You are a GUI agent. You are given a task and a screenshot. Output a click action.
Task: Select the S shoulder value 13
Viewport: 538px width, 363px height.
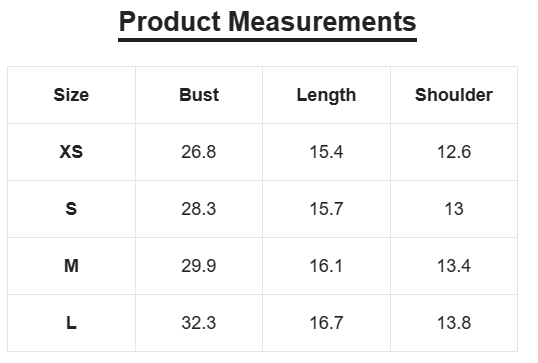pos(454,209)
